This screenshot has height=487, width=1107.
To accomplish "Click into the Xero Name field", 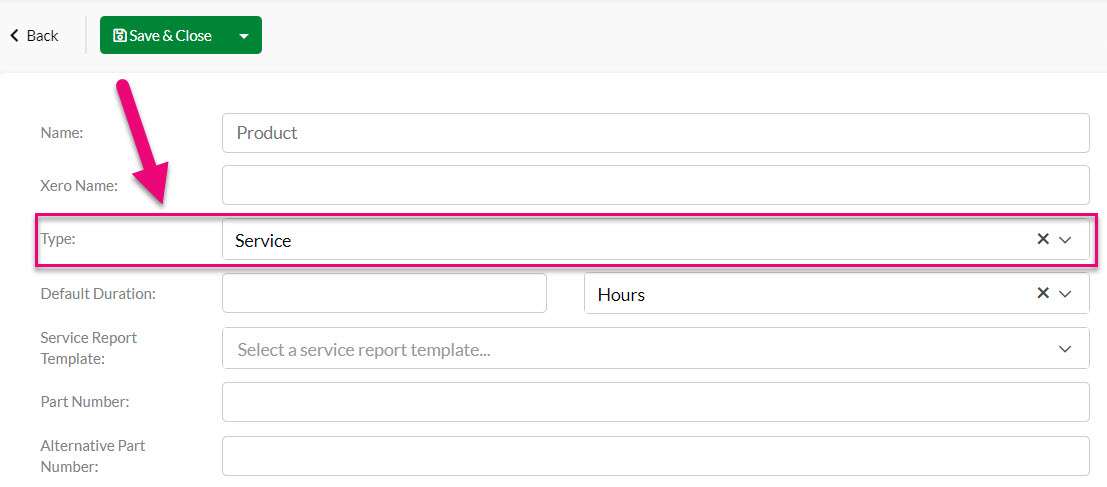I will pos(656,186).
